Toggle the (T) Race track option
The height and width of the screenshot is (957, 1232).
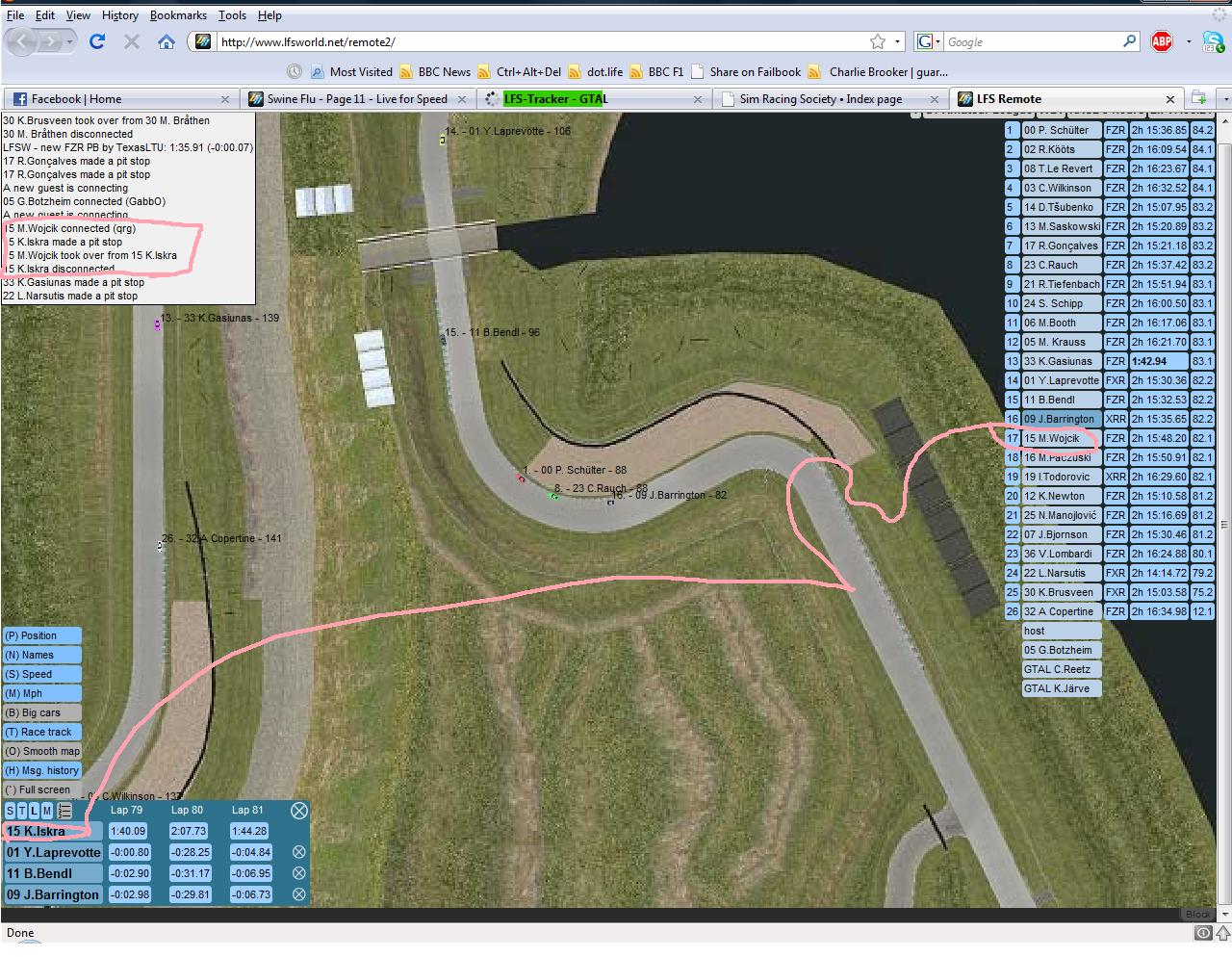[42, 732]
